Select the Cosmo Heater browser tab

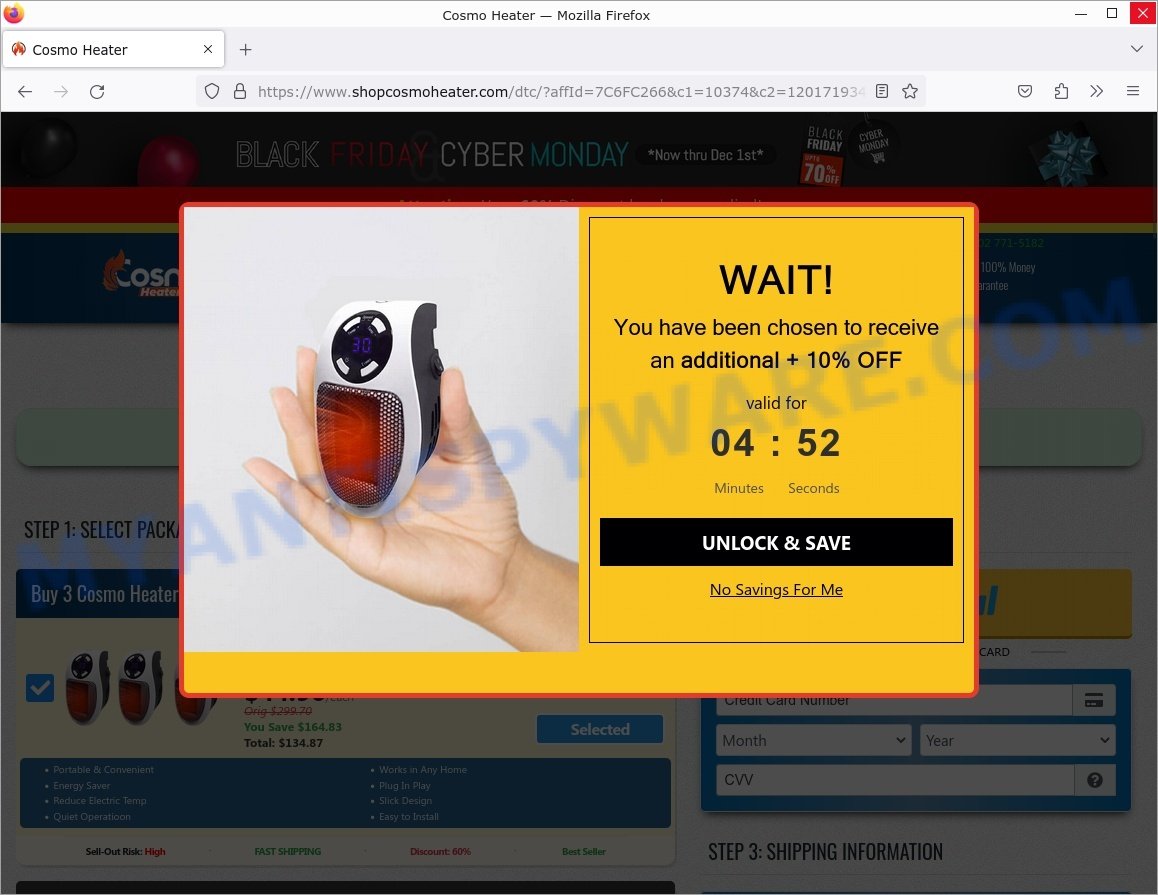coord(114,49)
